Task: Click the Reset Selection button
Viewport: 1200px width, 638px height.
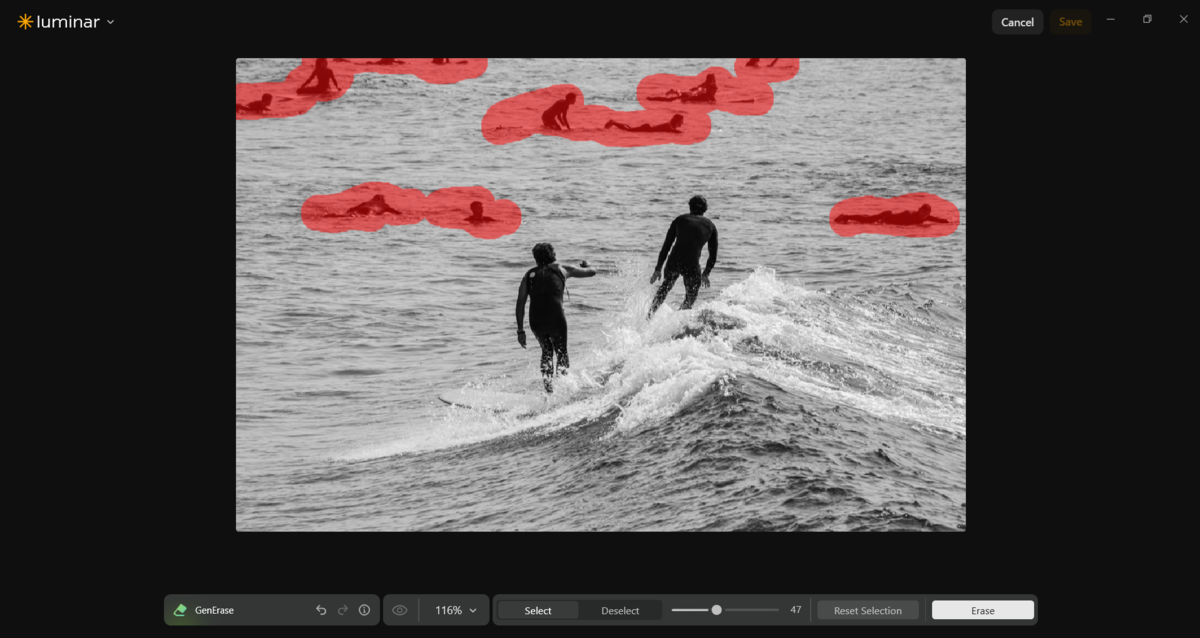Action: pos(868,610)
